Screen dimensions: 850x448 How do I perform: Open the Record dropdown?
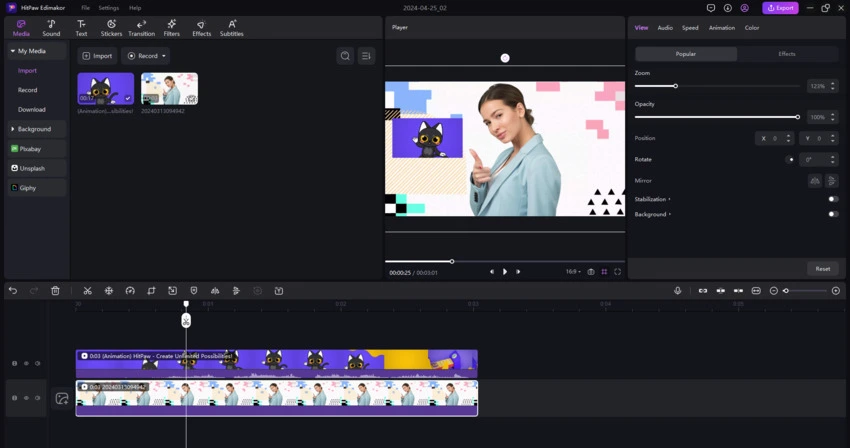[147, 56]
